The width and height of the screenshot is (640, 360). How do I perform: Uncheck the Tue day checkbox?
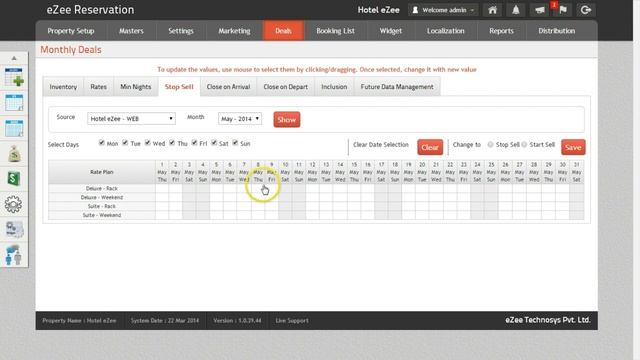[125, 142]
